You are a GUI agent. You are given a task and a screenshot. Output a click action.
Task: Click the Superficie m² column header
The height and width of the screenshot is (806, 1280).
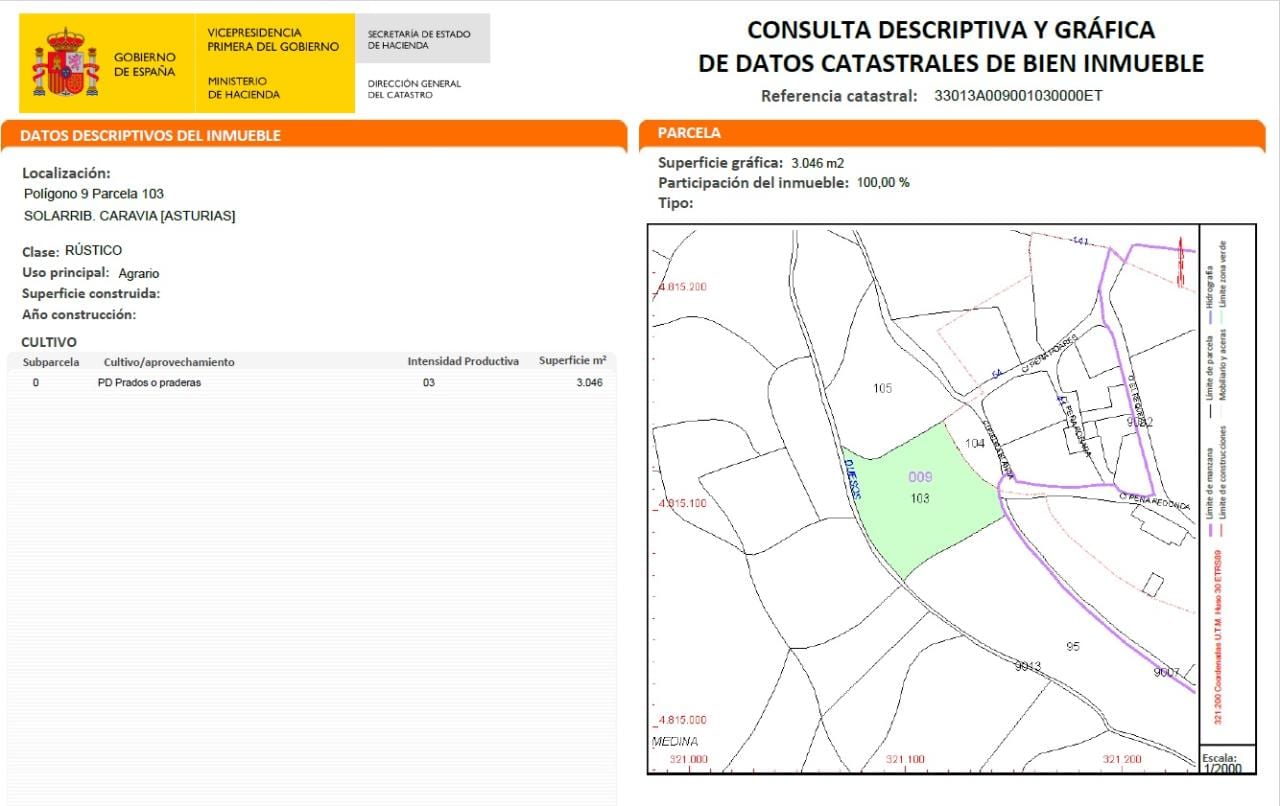click(x=573, y=360)
